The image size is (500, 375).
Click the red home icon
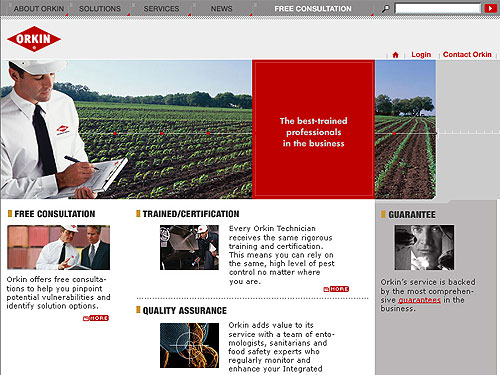(x=395, y=55)
